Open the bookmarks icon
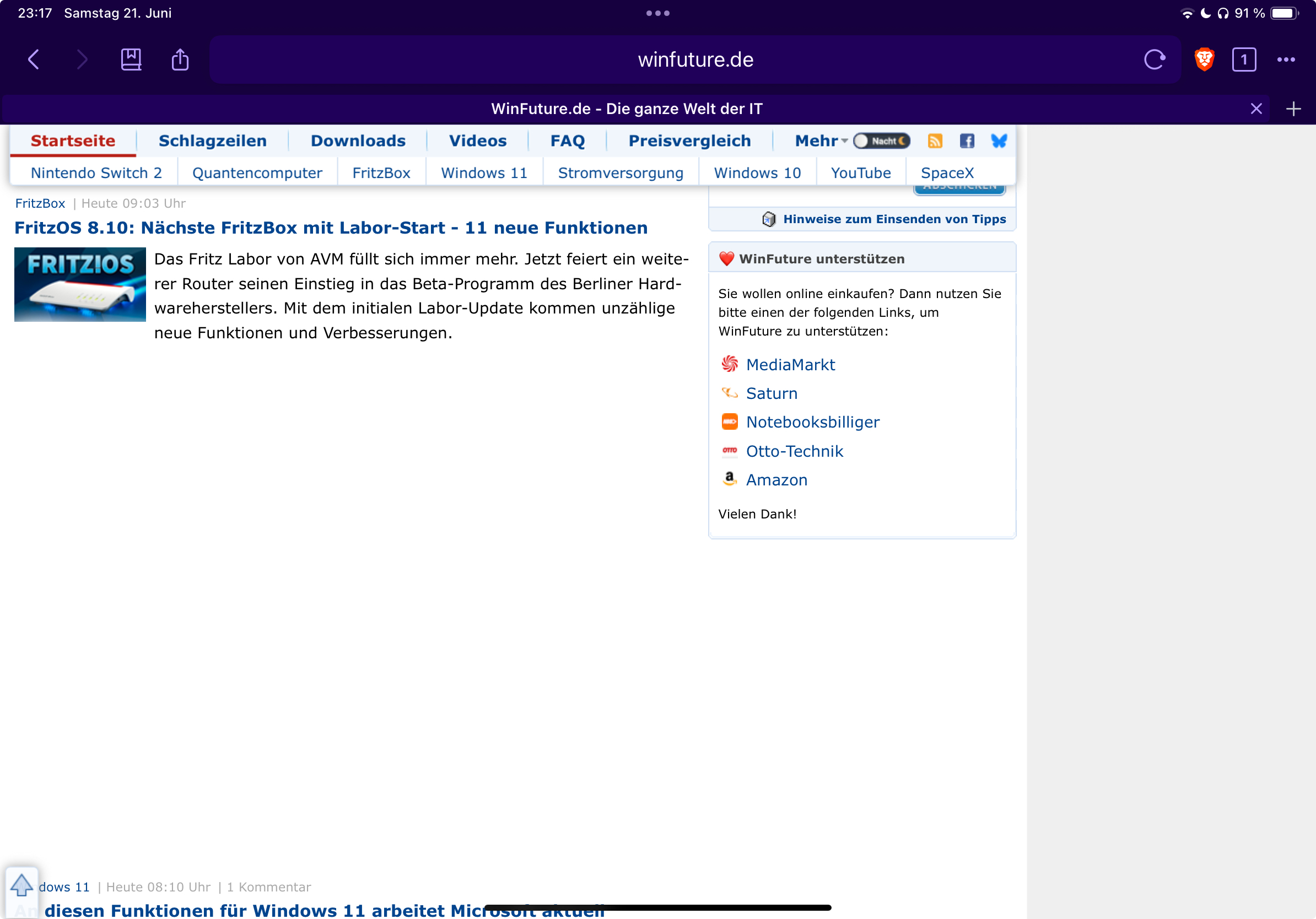The height and width of the screenshot is (919, 1316). point(131,60)
